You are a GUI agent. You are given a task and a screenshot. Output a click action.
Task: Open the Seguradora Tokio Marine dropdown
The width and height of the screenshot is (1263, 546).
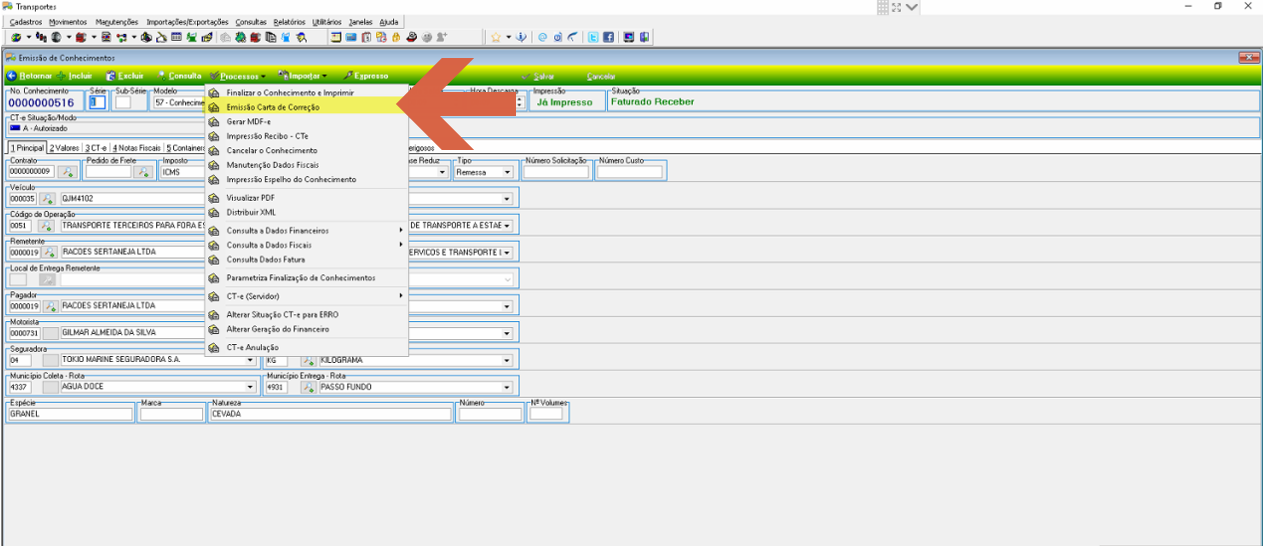tap(251, 359)
